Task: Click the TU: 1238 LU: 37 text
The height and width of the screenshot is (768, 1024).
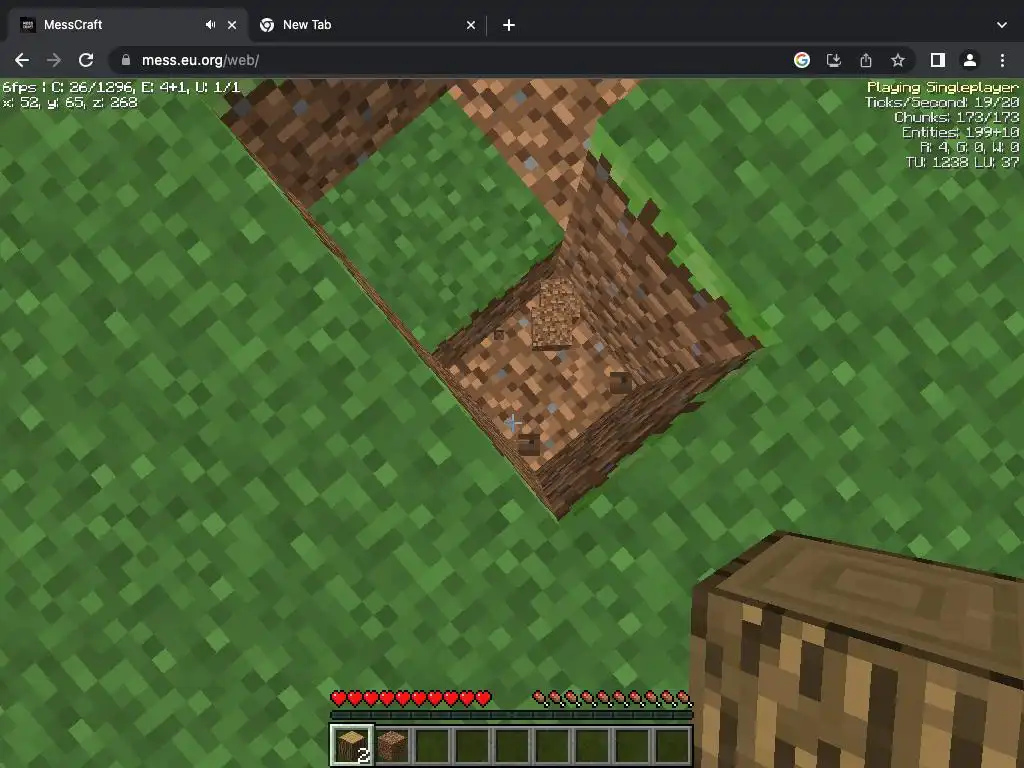Action: tap(962, 163)
